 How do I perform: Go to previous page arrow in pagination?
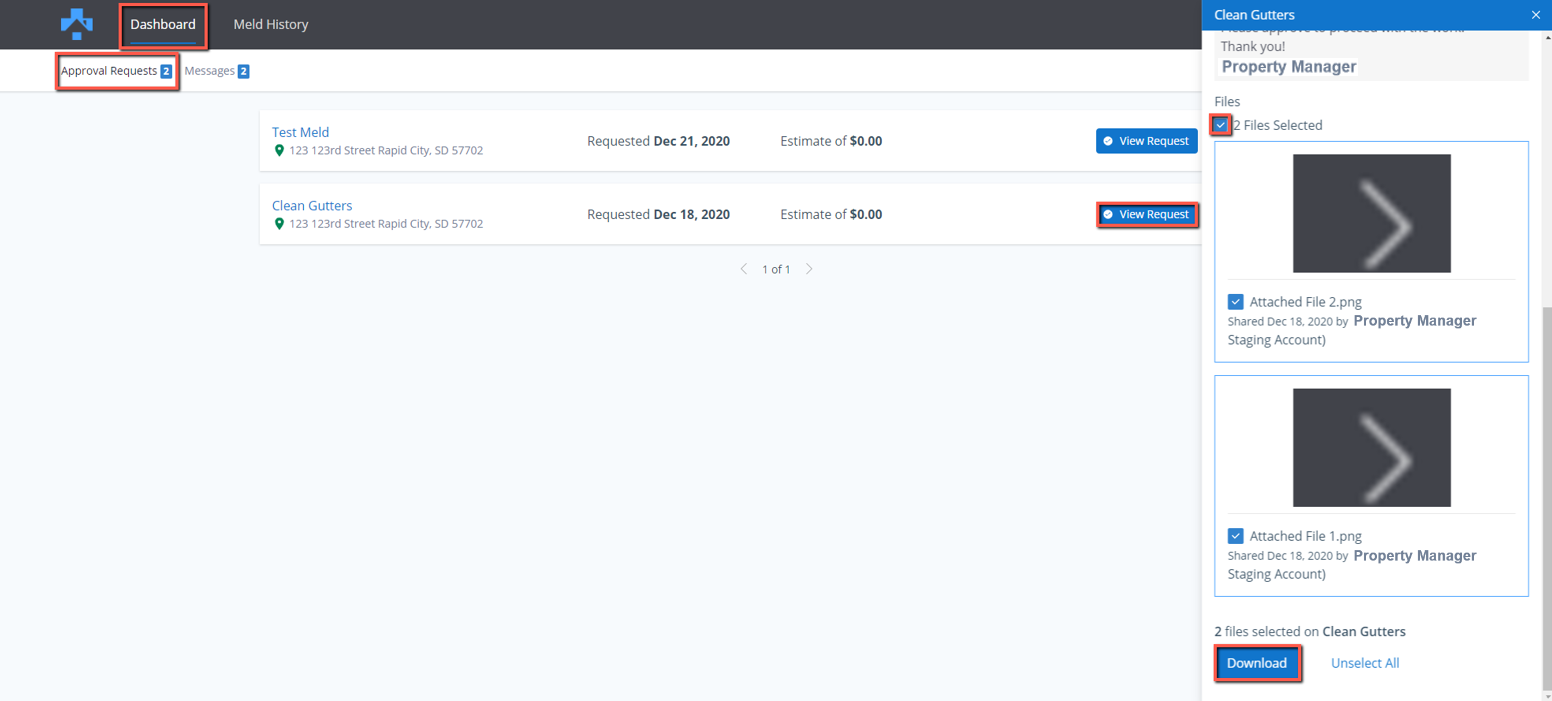coord(743,269)
